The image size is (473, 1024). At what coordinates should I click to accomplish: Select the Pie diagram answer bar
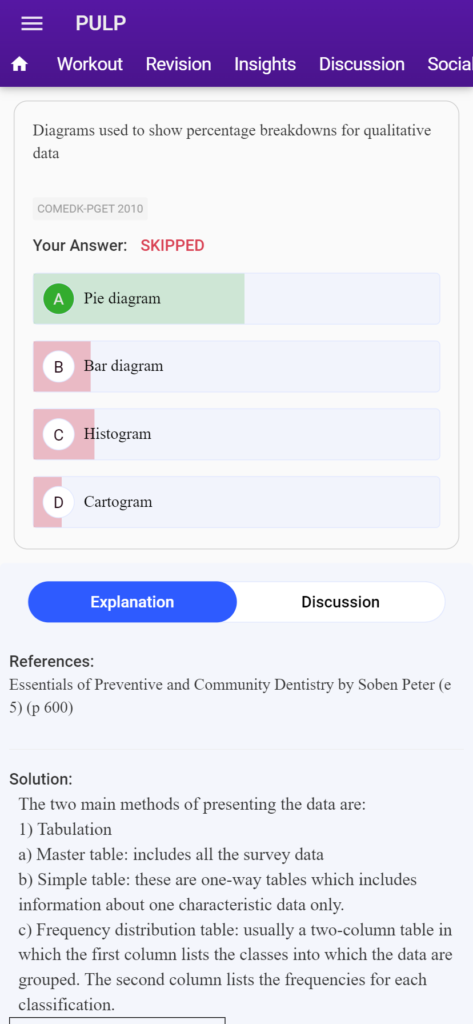click(236, 299)
